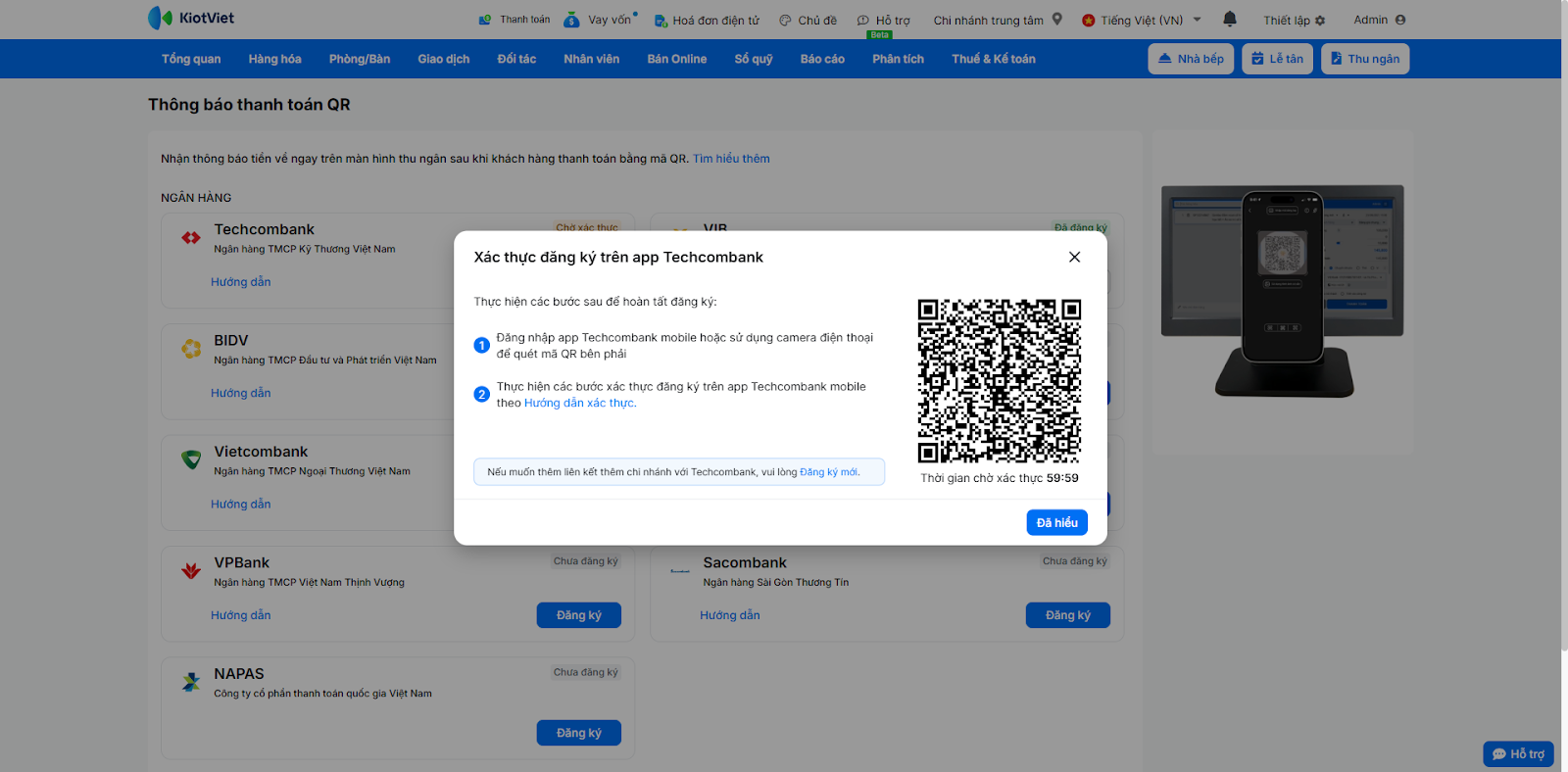The width and height of the screenshot is (1568, 772).
Task: Open Vay vốn from top bar
Action: click(600, 20)
